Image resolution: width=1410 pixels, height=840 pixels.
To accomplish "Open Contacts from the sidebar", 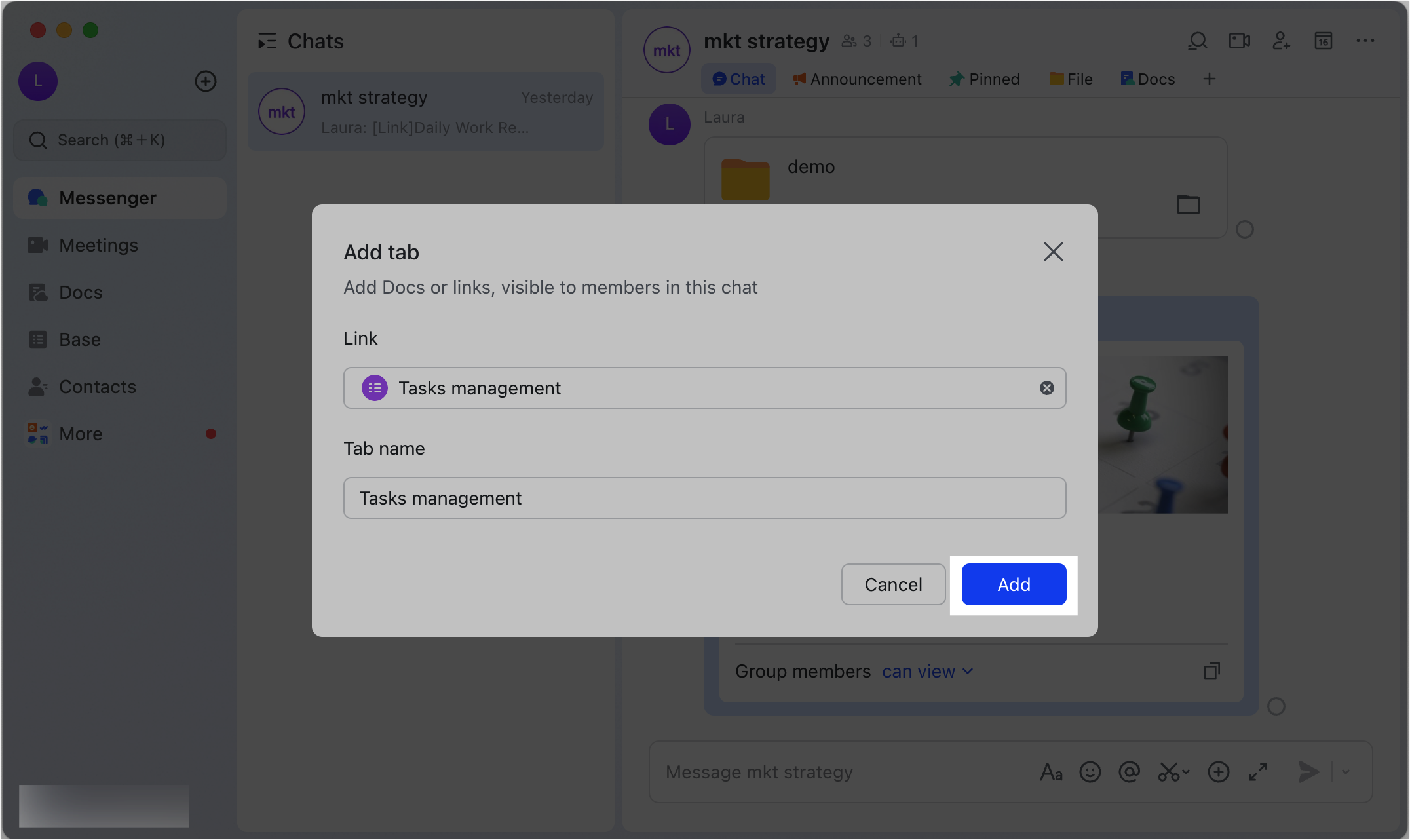I will click(x=37, y=387).
